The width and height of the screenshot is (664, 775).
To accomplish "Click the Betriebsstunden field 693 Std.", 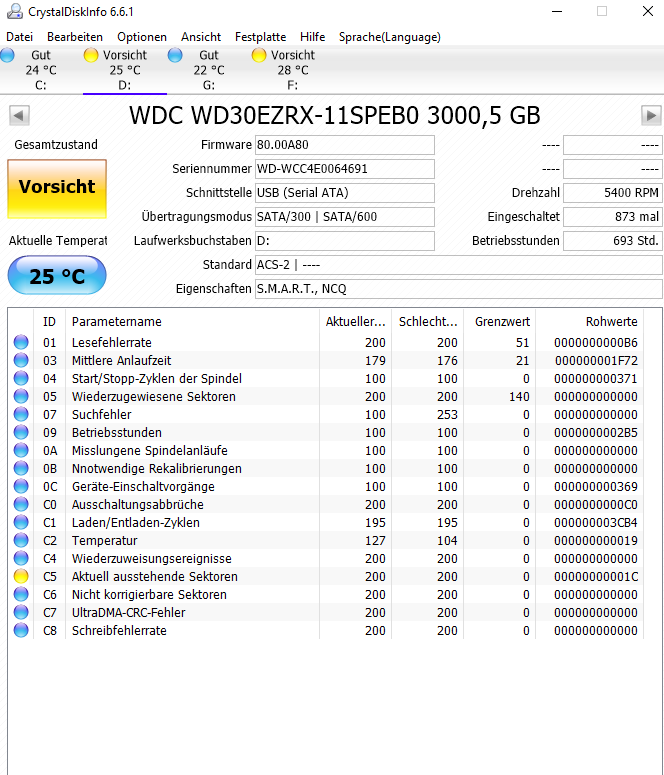I will [x=613, y=241].
